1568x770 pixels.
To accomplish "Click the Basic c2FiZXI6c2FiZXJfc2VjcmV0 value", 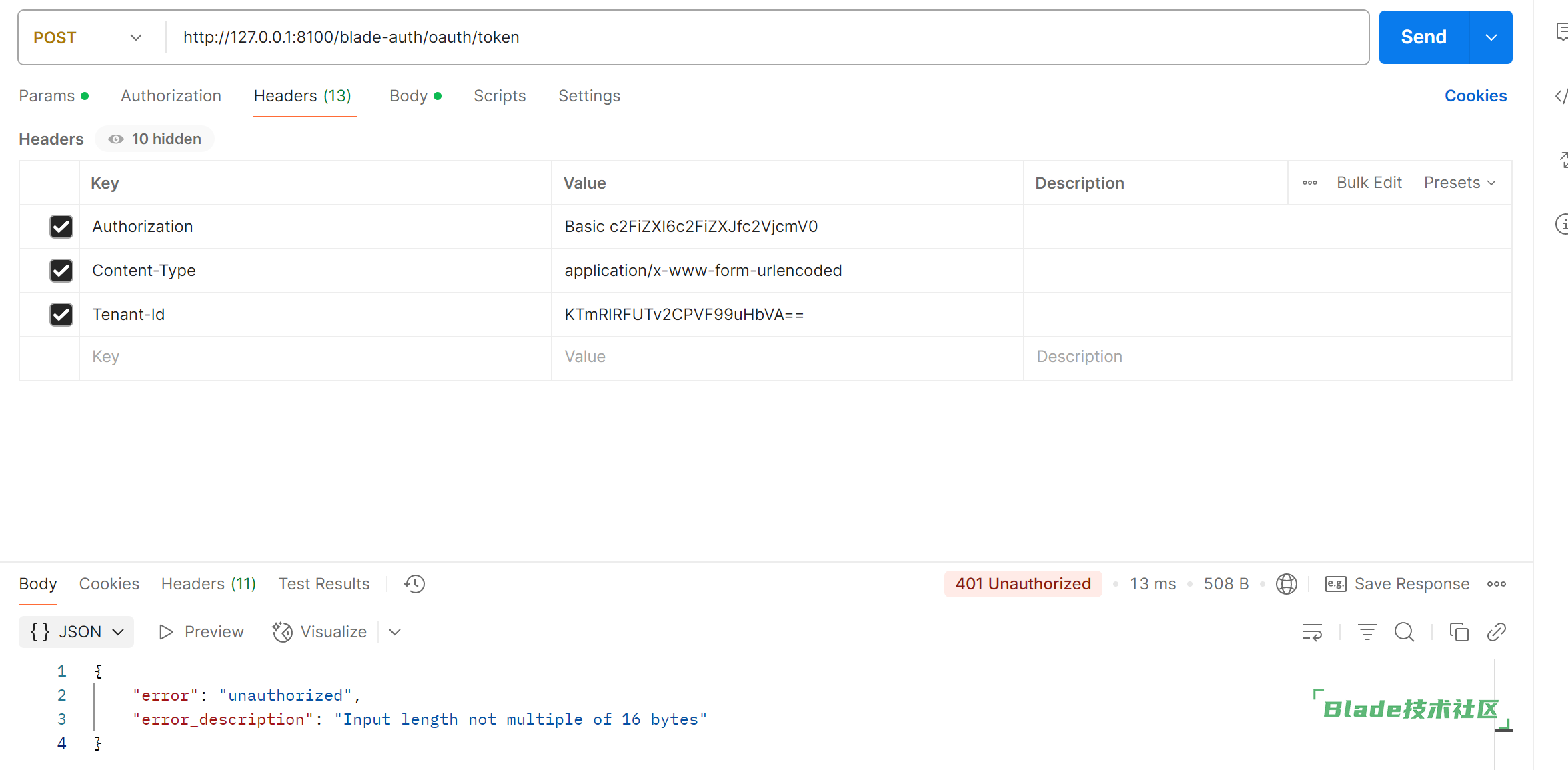I will click(x=691, y=227).
